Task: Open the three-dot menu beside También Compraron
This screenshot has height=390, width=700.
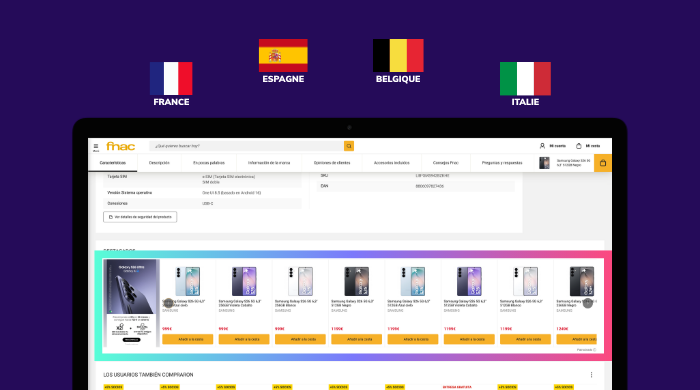Action: 591,375
